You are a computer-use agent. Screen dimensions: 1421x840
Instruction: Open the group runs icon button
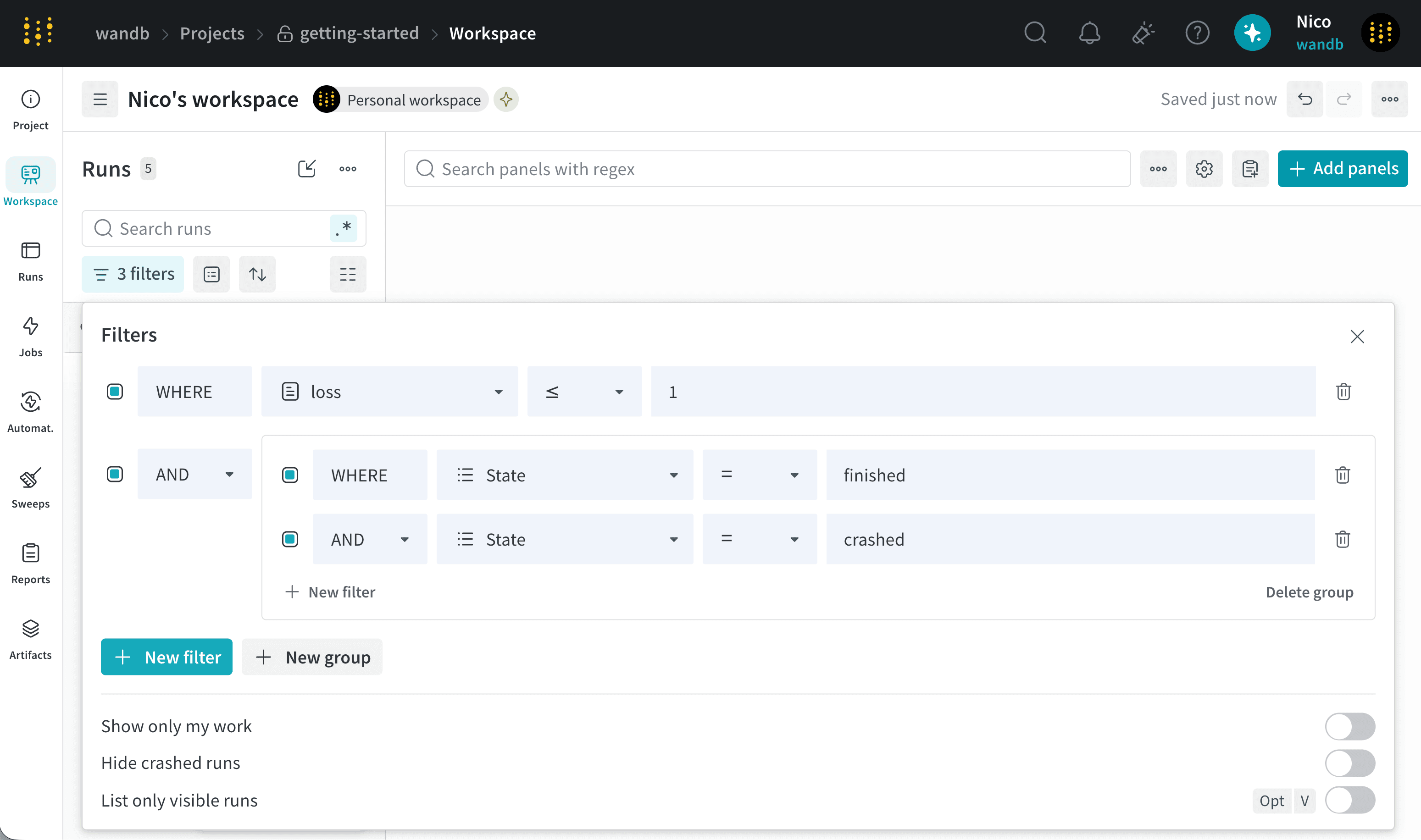tap(212, 275)
